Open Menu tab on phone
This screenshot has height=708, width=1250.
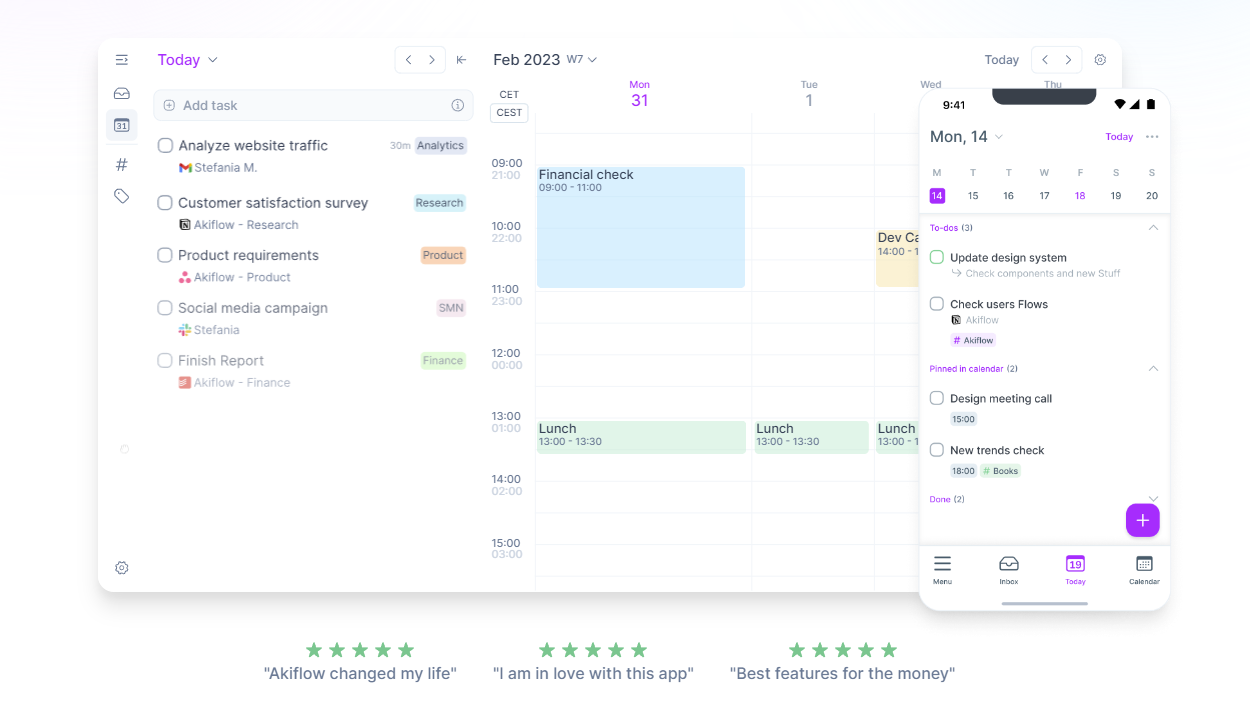tap(942, 569)
